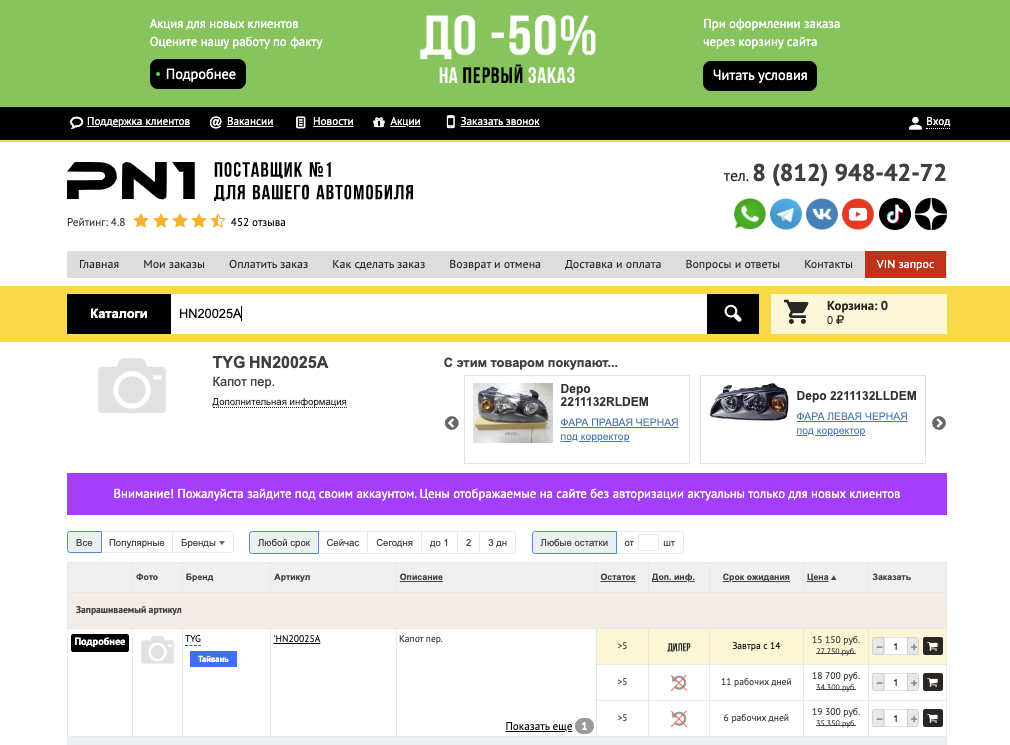Add the 18 700 руб. offer to cart

pos(933,682)
